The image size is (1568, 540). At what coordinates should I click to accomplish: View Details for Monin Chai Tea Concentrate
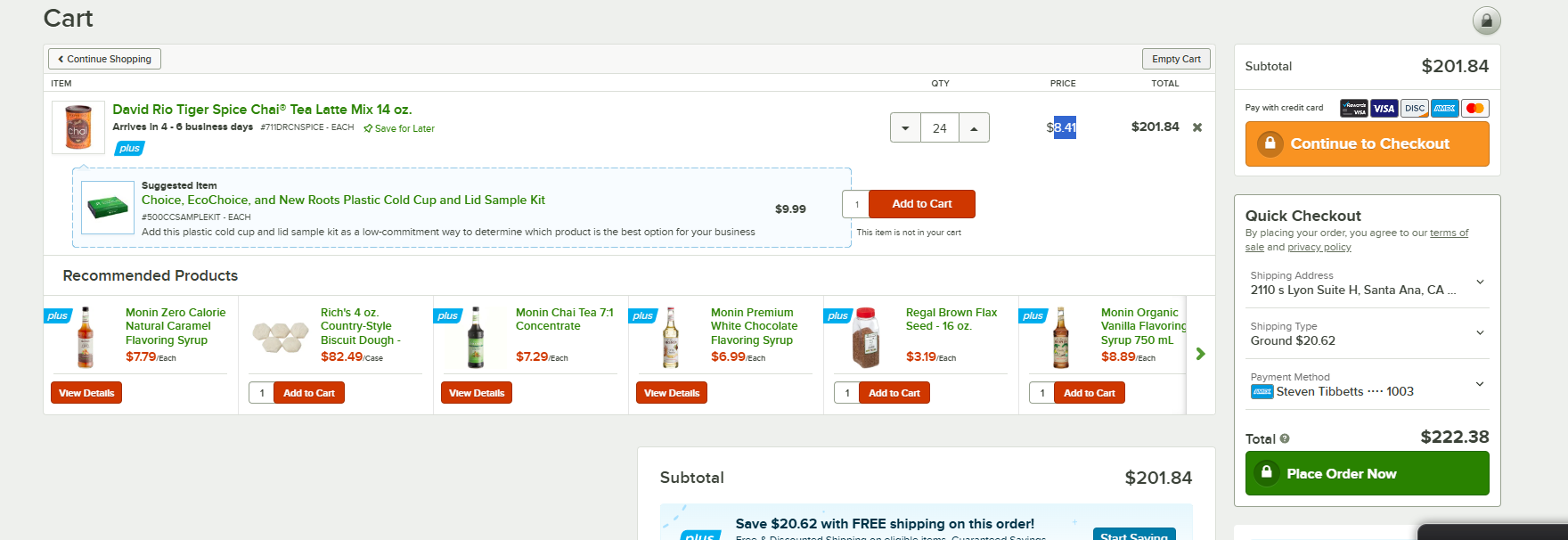[x=477, y=393]
